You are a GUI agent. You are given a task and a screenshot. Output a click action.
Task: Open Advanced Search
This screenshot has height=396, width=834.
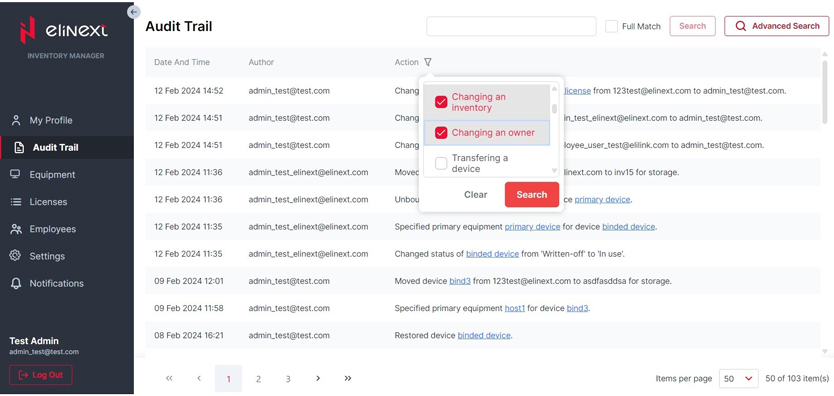point(777,26)
